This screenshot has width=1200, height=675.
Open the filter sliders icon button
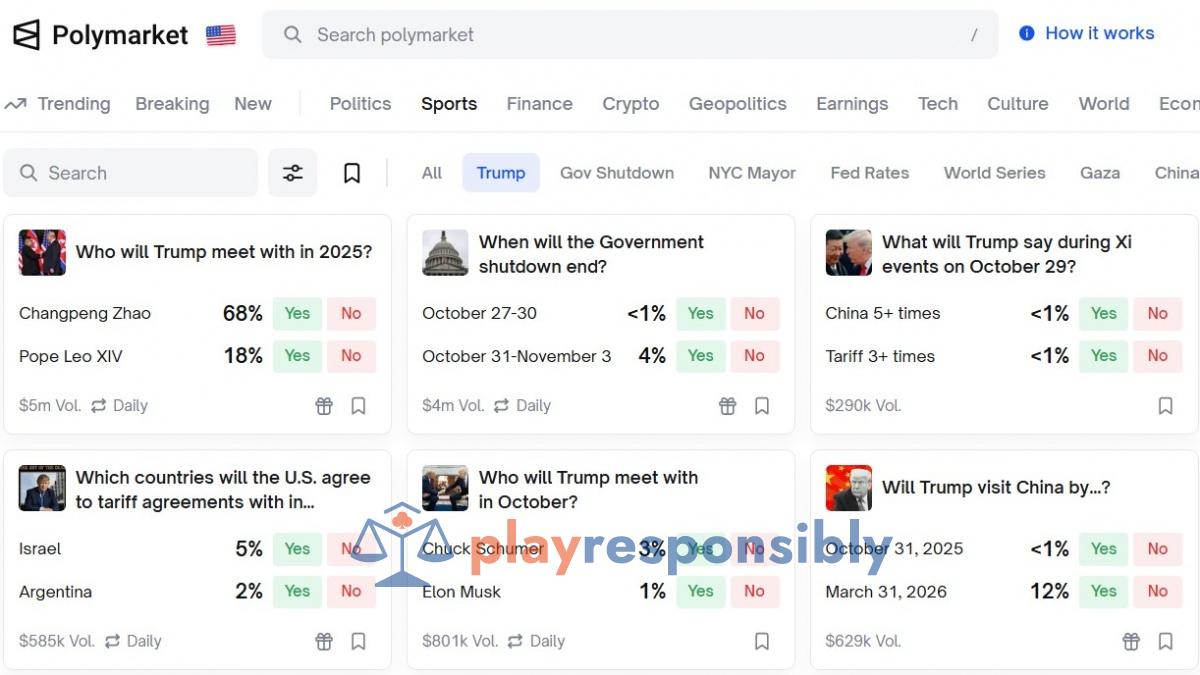click(292, 173)
